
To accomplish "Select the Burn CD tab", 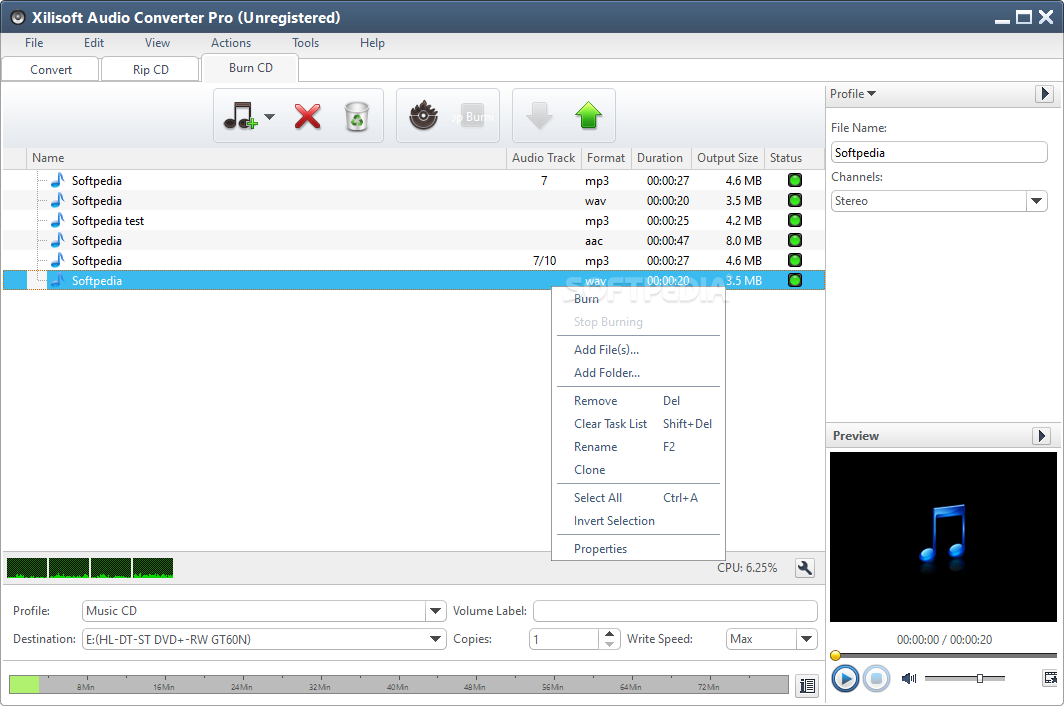I will [x=250, y=68].
